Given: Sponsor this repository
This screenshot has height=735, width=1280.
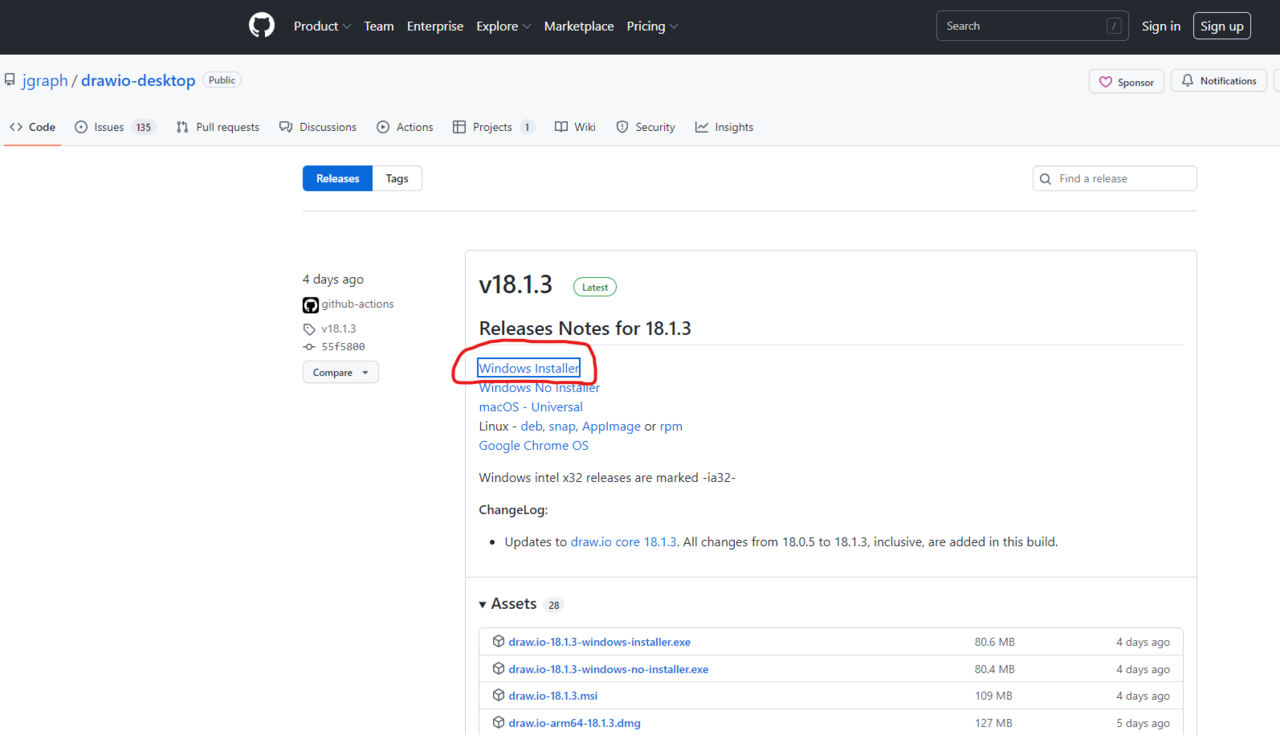Looking at the screenshot, I should [1126, 82].
